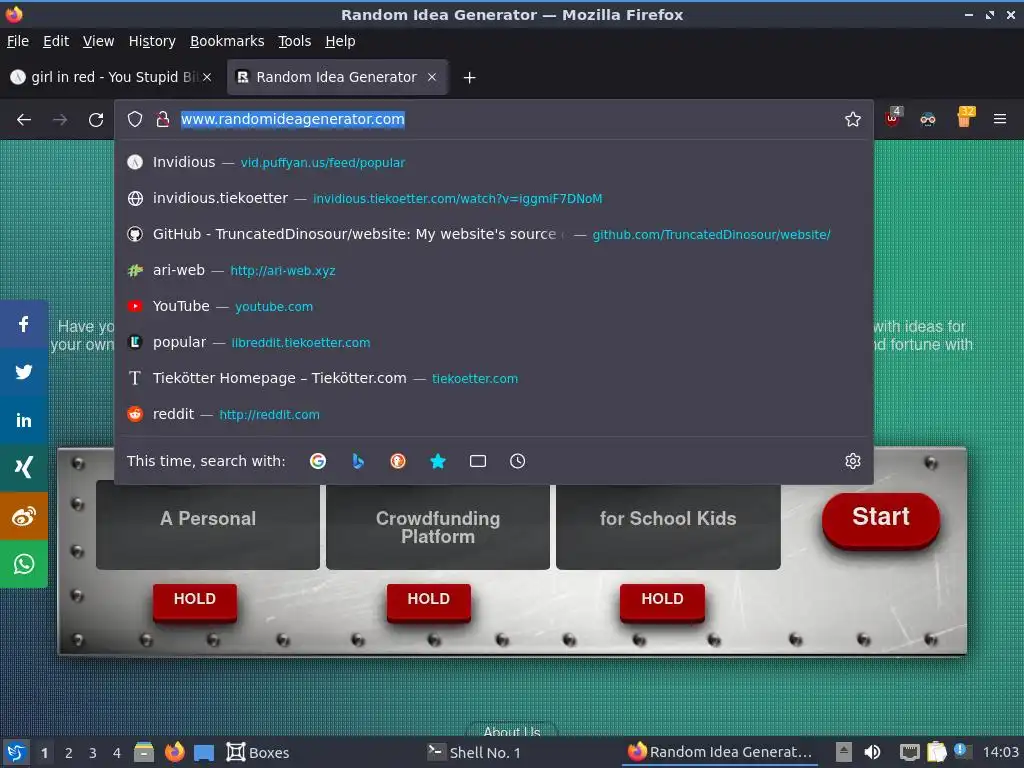The height and width of the screenshot is (768, 1024).
Task: Switch to workspace 3 in taskbar
Action: pos(93,753)
